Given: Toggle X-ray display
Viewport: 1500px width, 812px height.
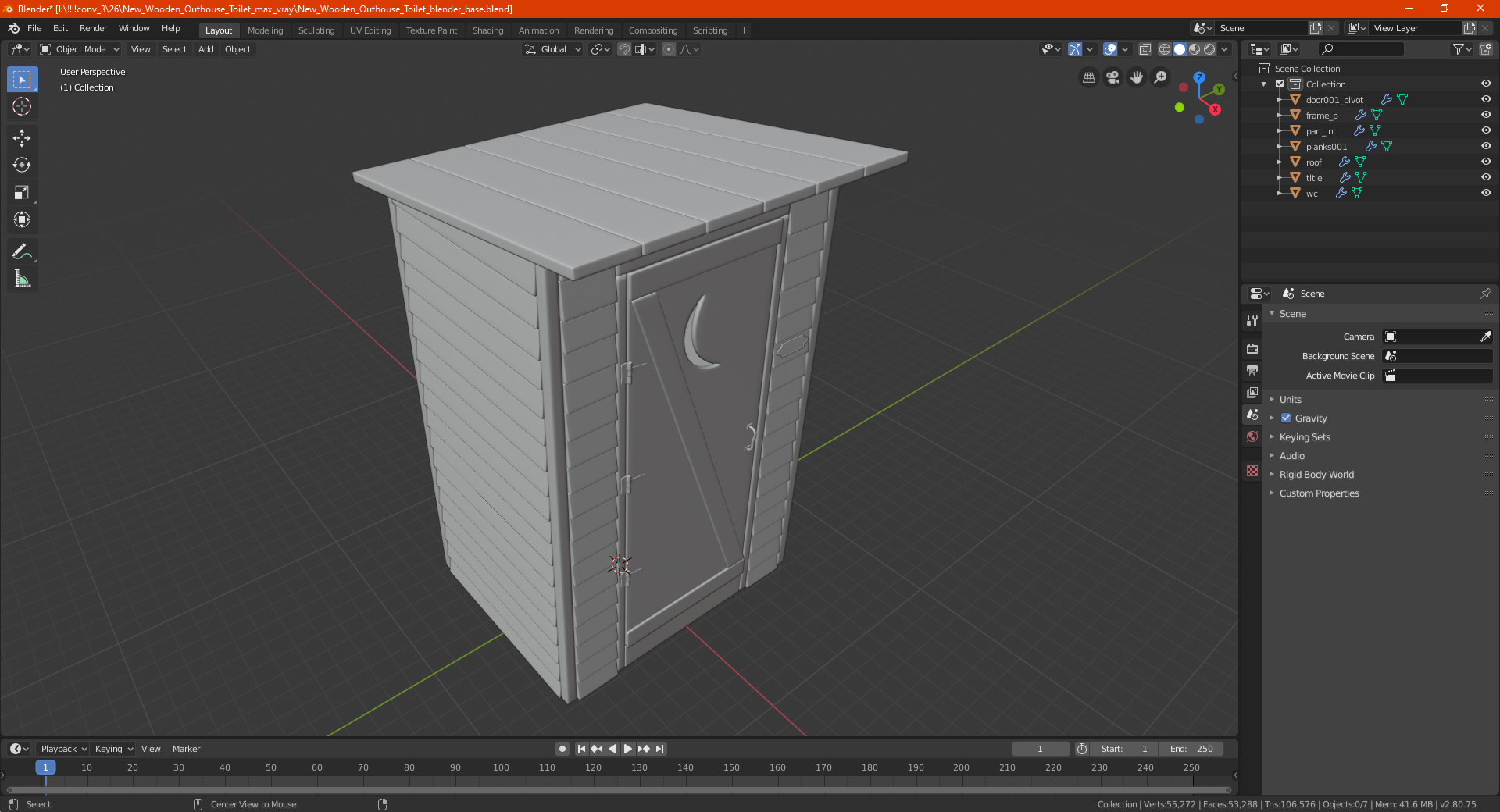Looking at the screenshot, I should tap(1145, 49).
